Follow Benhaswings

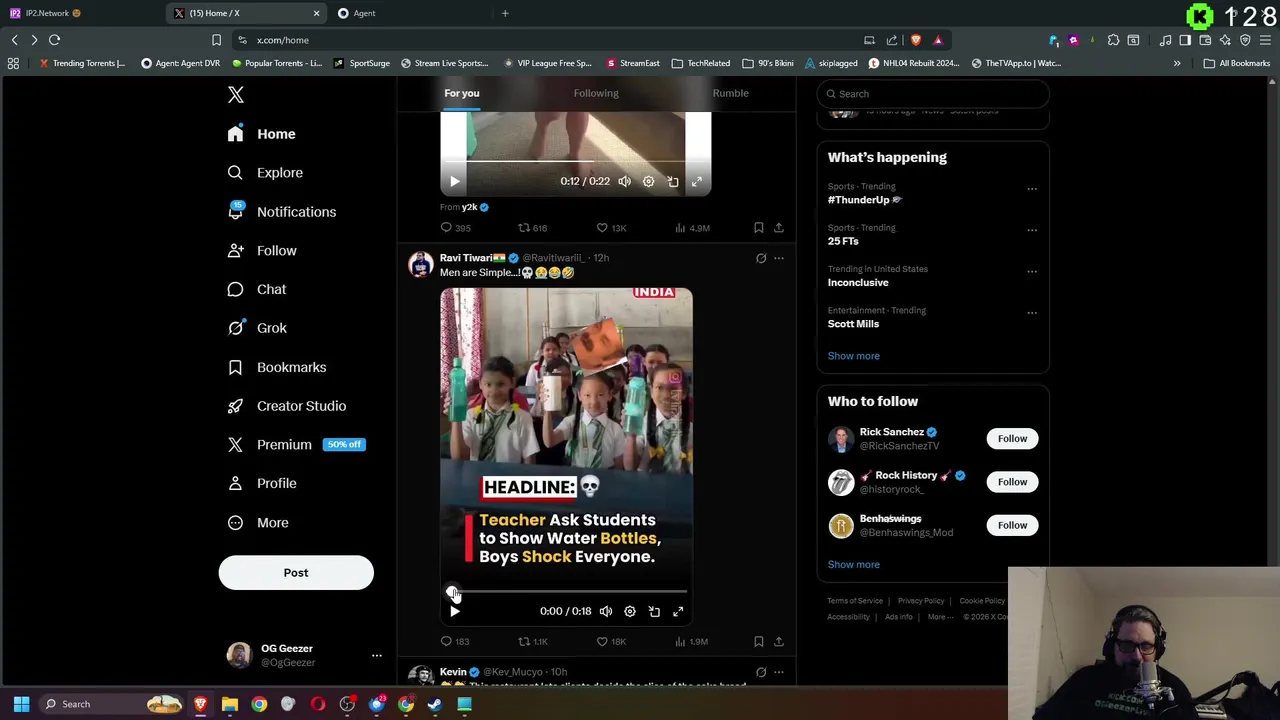tap(1012, 525)
